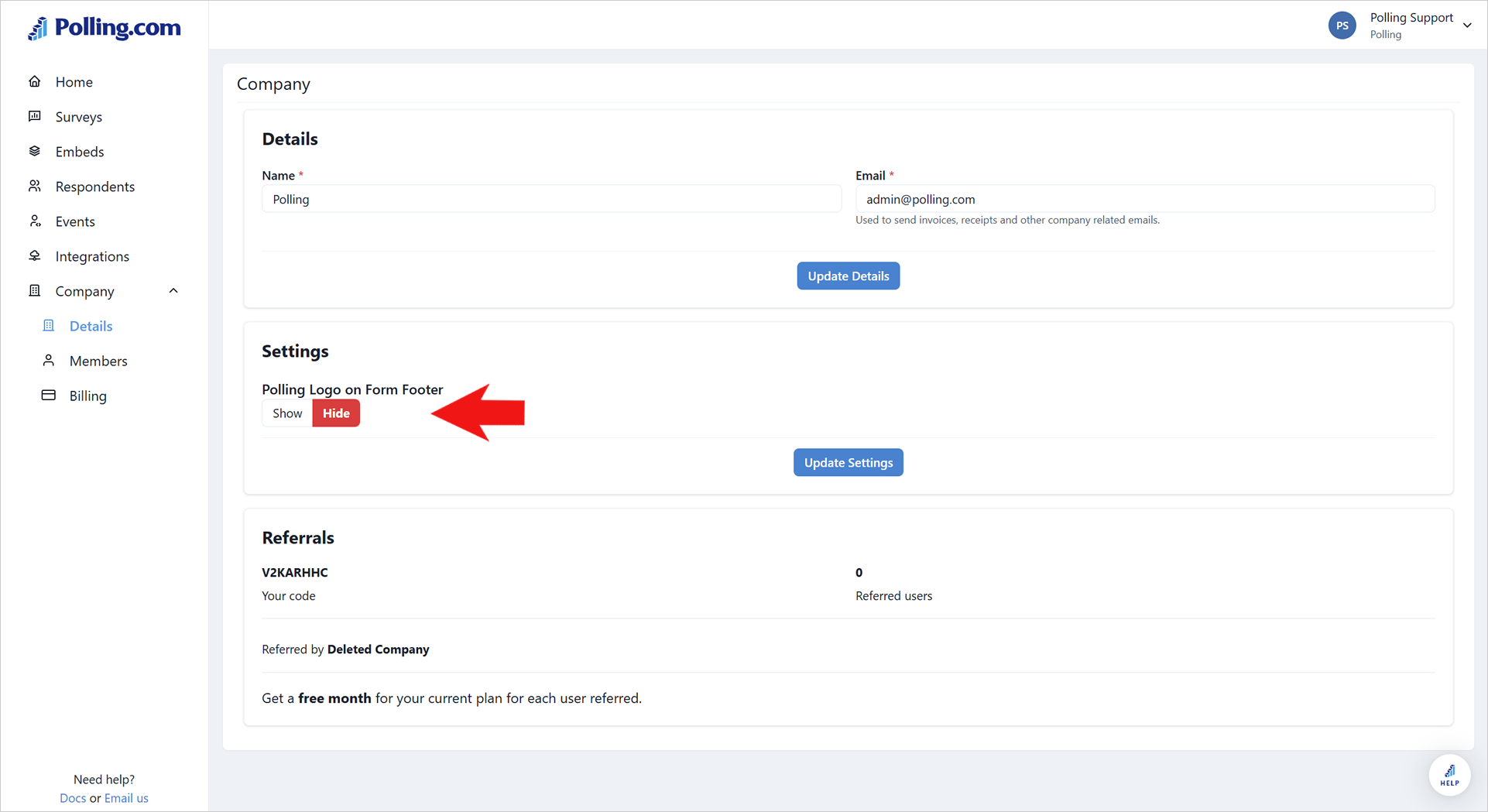Click the company Email field
1488x812 pixels.
pyautogui.click(x=1145, y=199)
